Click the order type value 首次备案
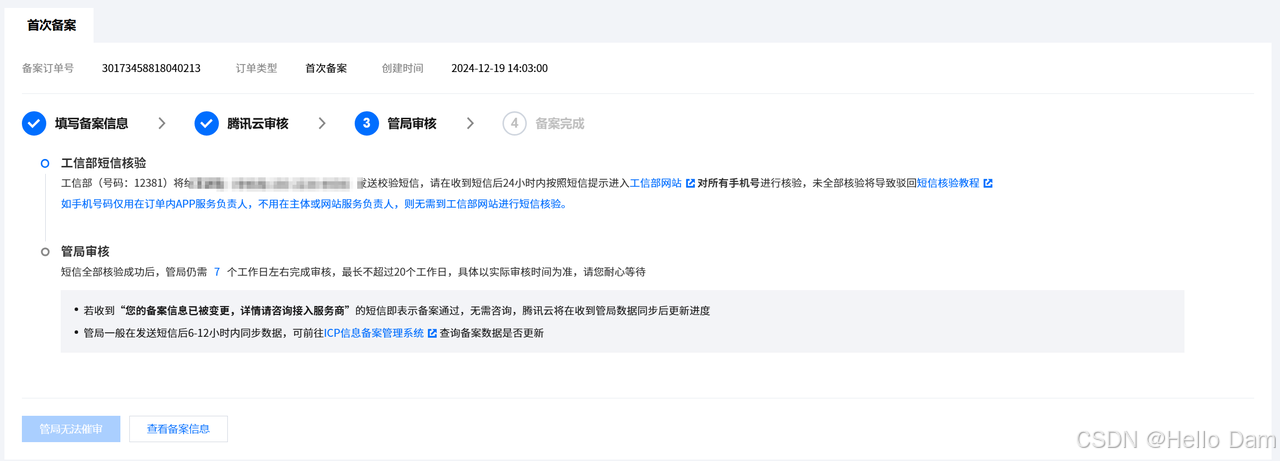 (x=326, y=69)
